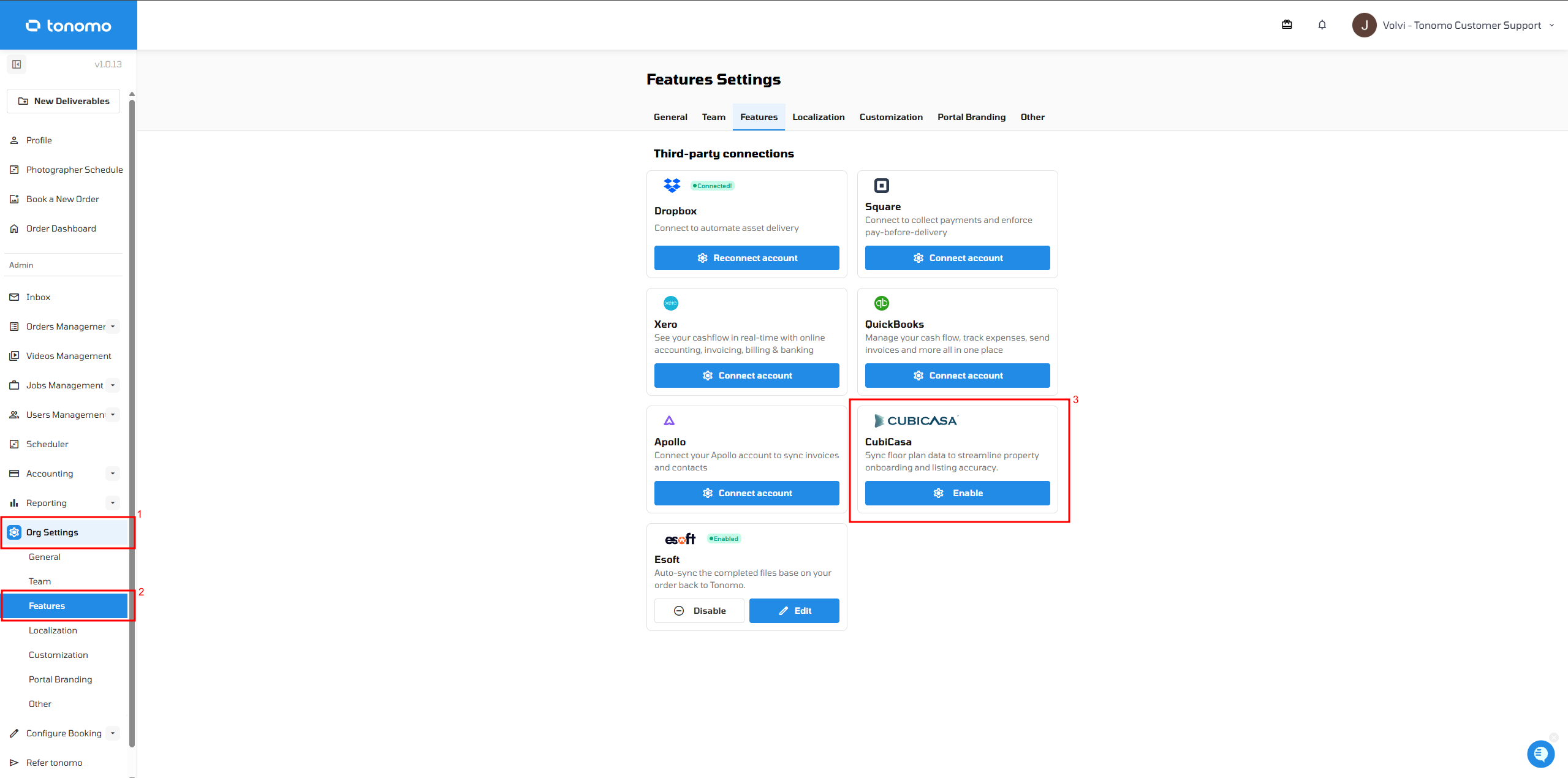Disable the Esoft integration

coord(699,611)
